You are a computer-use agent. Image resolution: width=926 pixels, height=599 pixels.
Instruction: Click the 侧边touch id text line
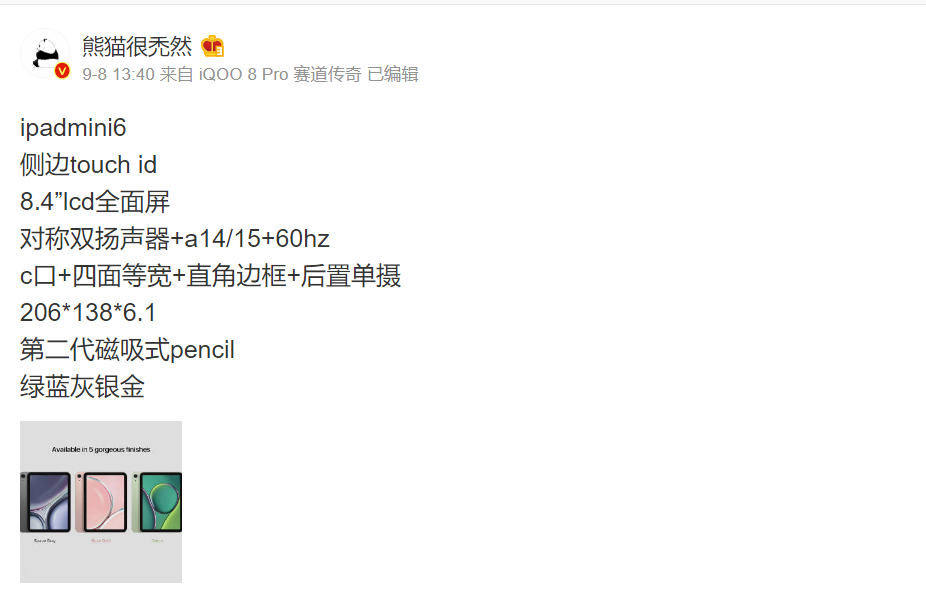point(89,165)
